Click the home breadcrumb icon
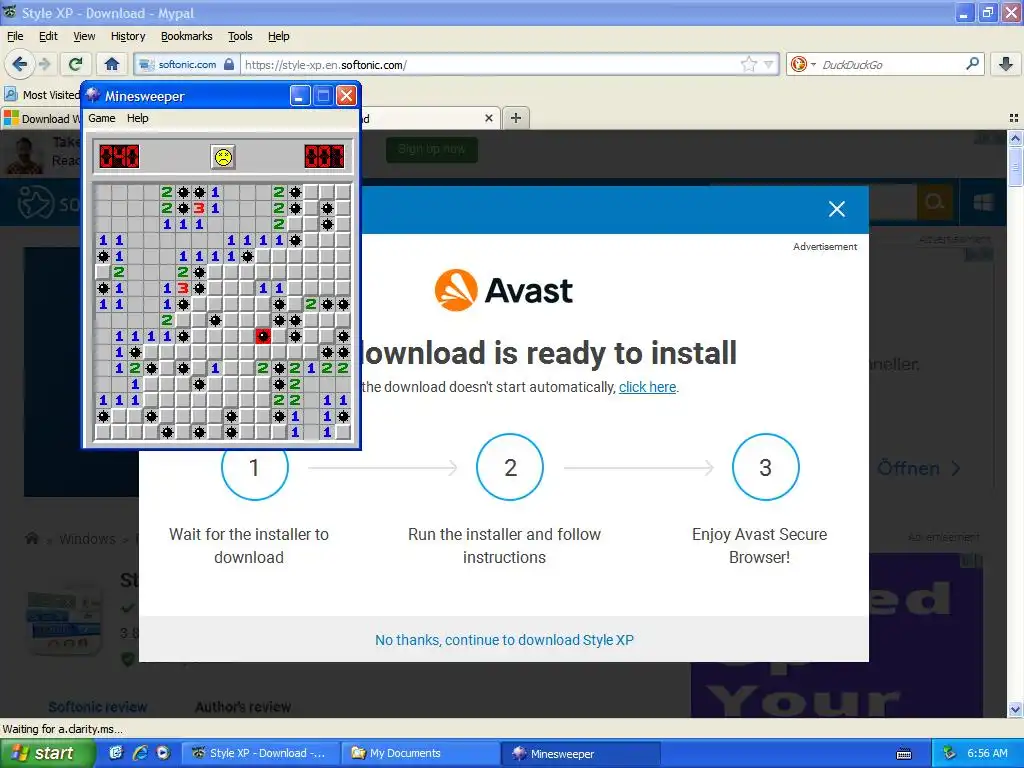 [31, 539]
